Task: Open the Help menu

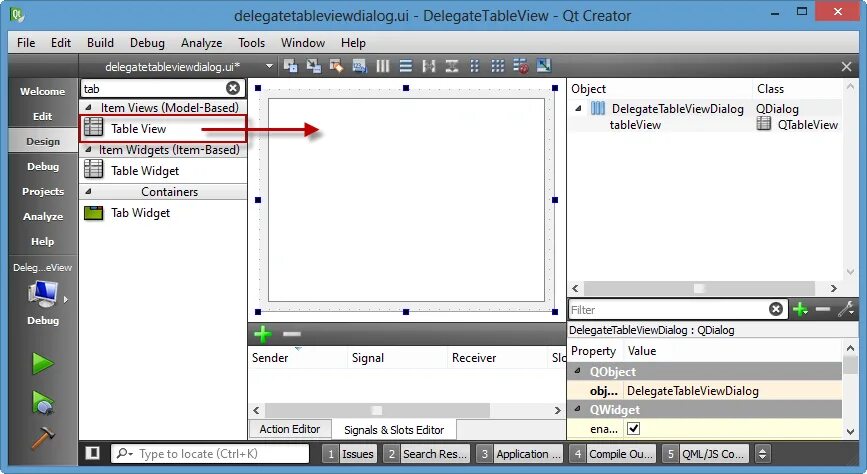Action: (x=353, y=43)
